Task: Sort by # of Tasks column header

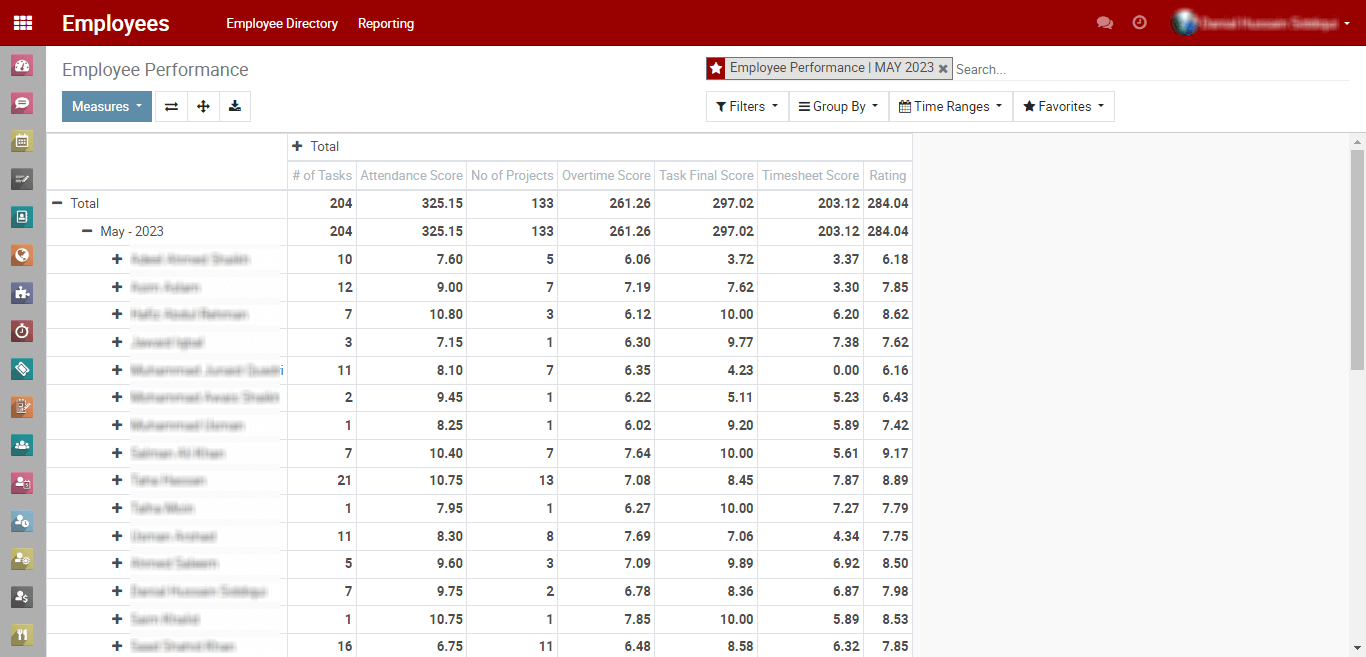Action: (x=322, y=175)
